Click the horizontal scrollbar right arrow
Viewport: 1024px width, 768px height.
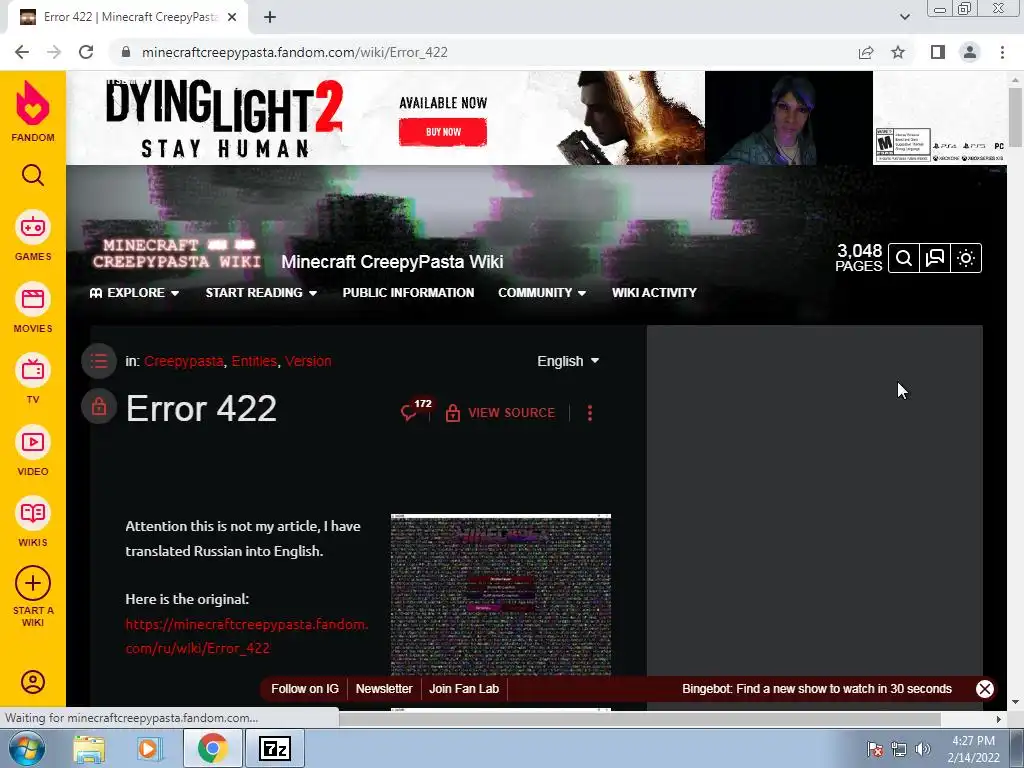[999, 719]
